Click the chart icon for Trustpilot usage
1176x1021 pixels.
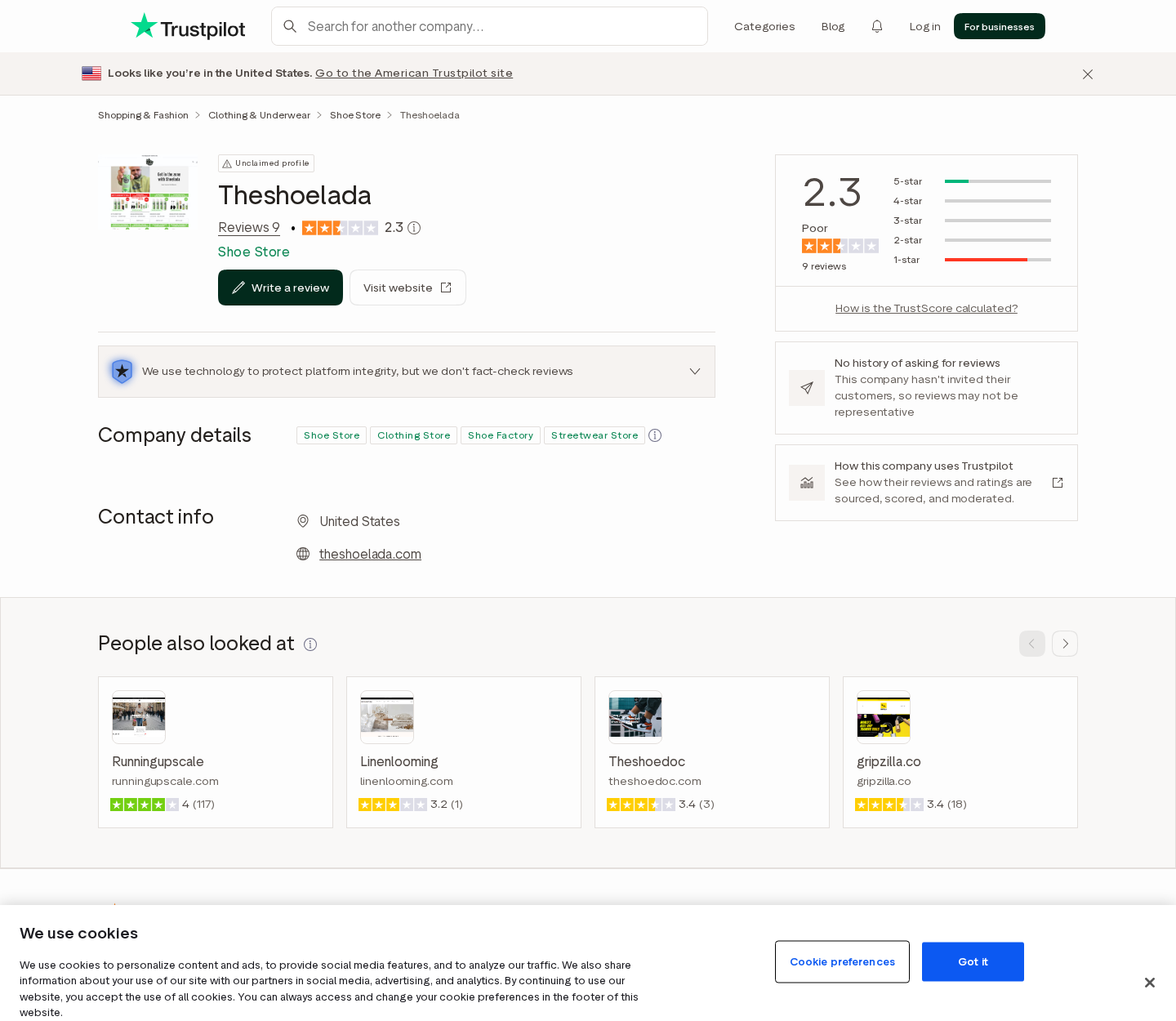[807, 483]
